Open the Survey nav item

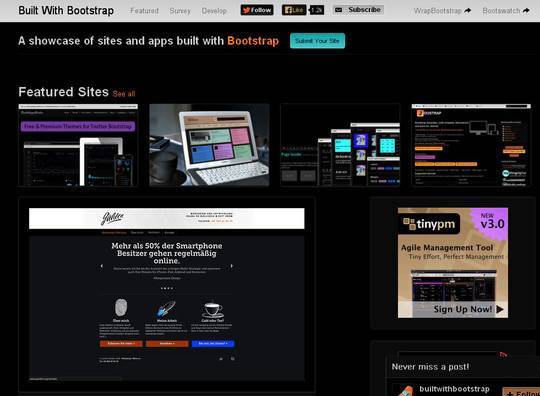pos(180,11)
